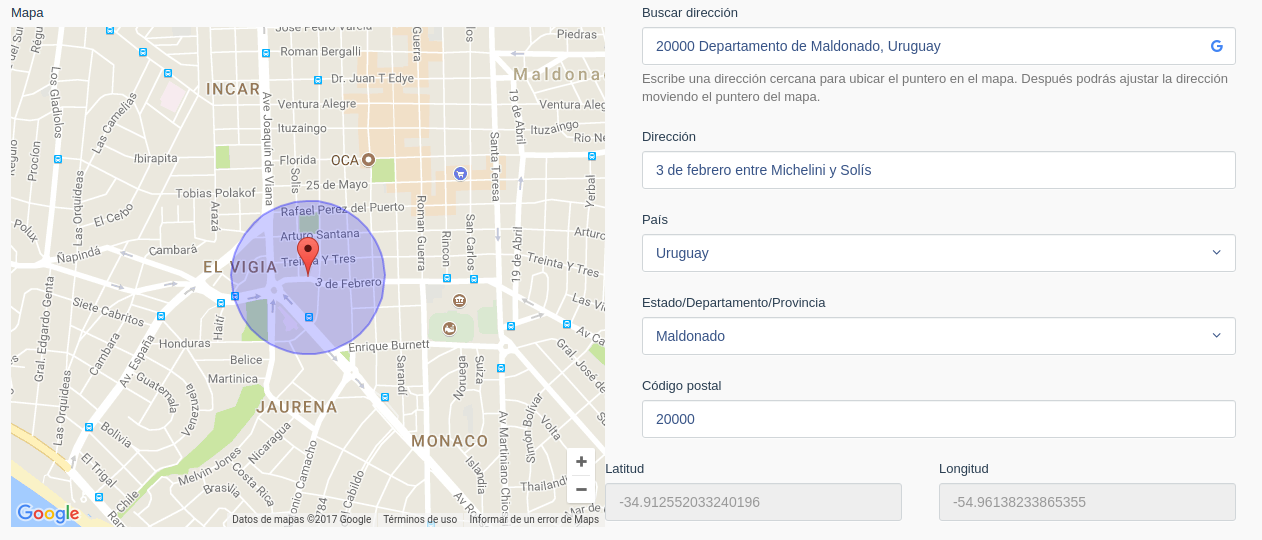1262x540 pixels.
Task: Focus the Buscar dirección search field
Action: pos(925,46)
